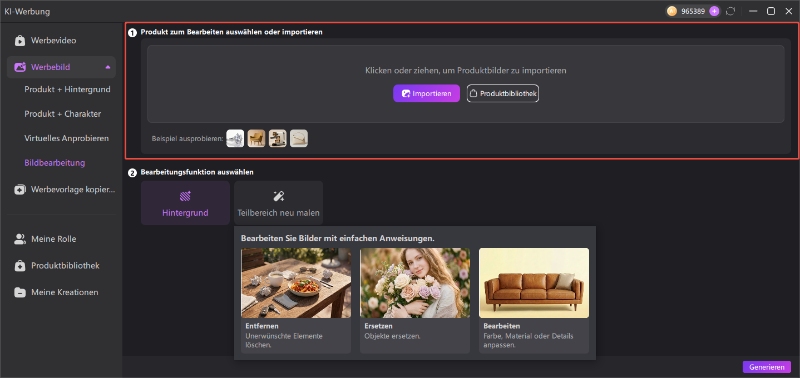800x378 pixels.
Task: Click the Importieren button
Action: tap(426, 93)
